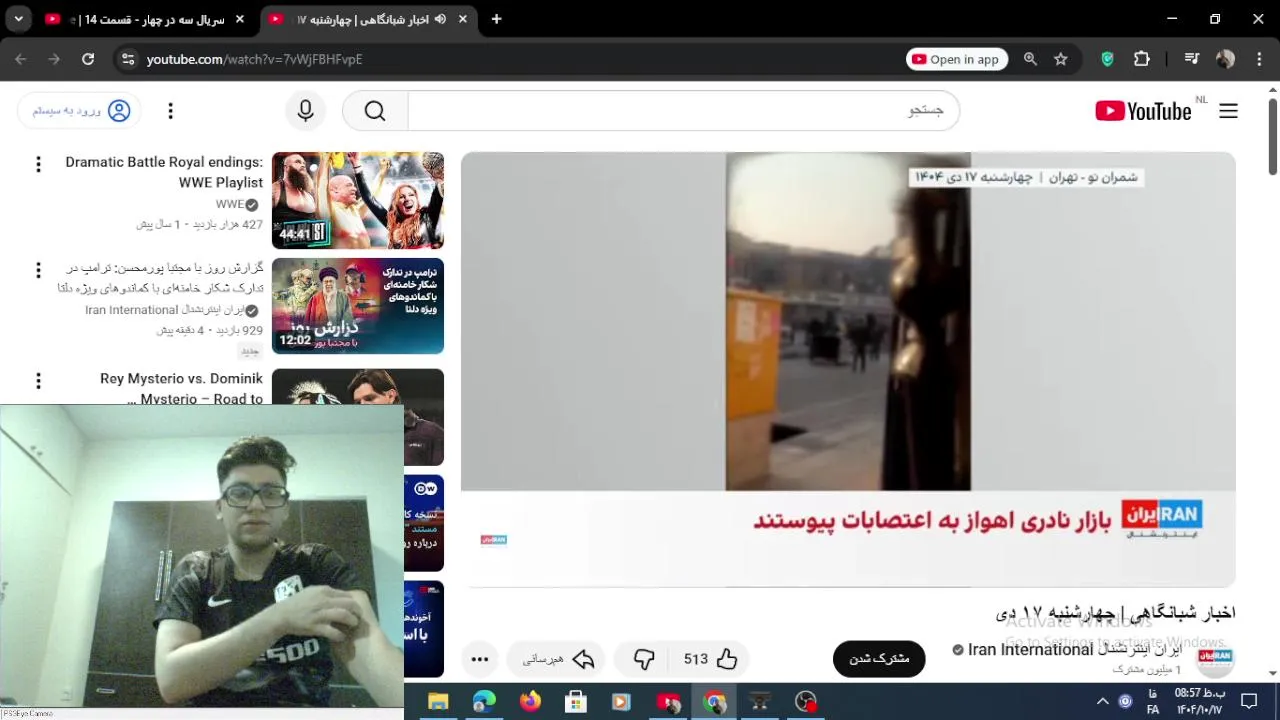Screen dimensions: 1280x720
Task: Open the YouTube hamburger guide menu
Action: pos(1228,111)
